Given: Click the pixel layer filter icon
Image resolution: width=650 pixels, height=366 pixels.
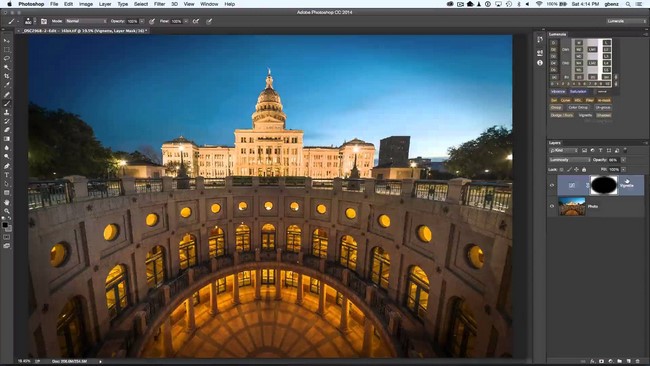Looking at the screenshot, I should (584, 150).
